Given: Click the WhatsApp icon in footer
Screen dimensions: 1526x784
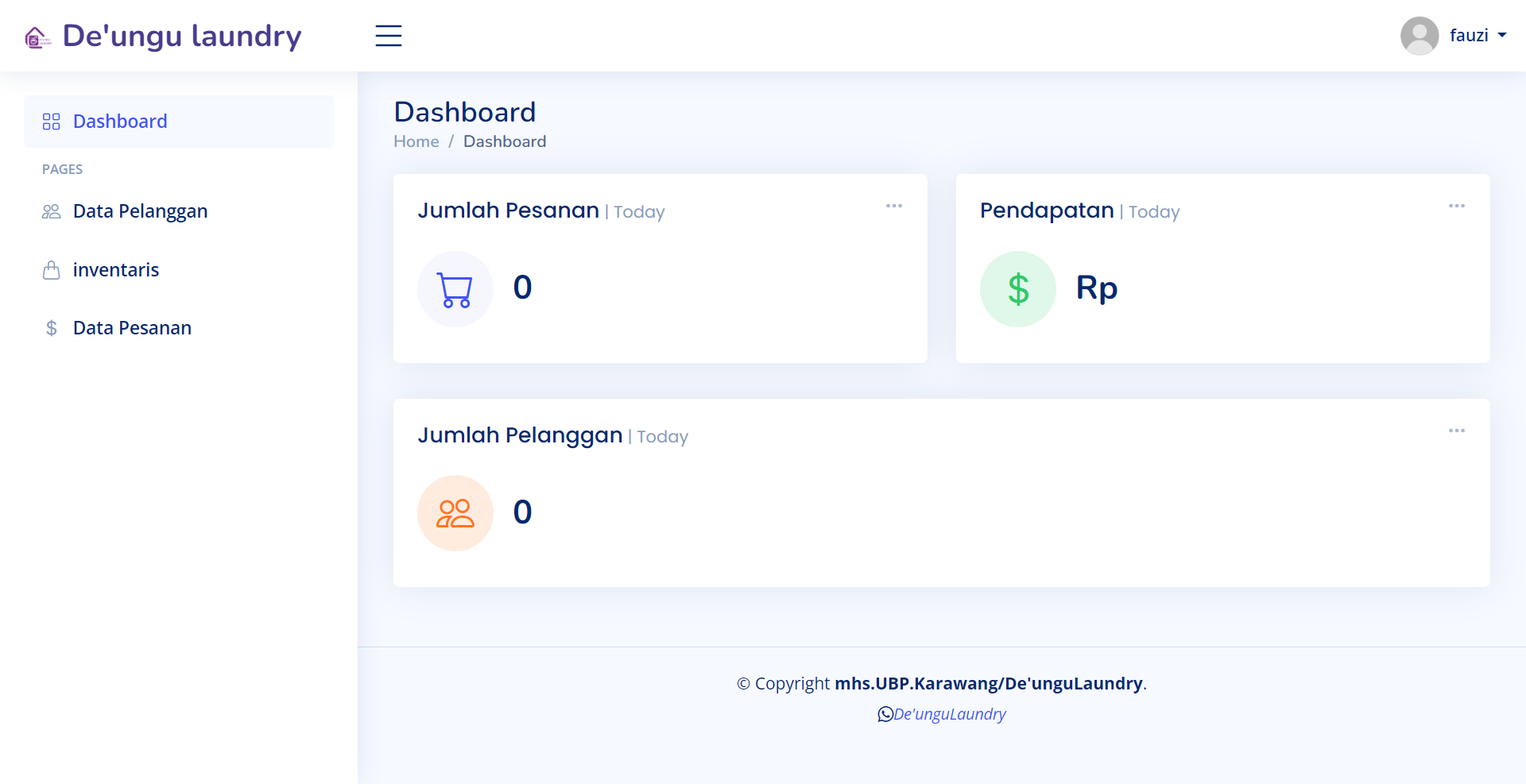Looking at the screenshot, I should [885, 714].
